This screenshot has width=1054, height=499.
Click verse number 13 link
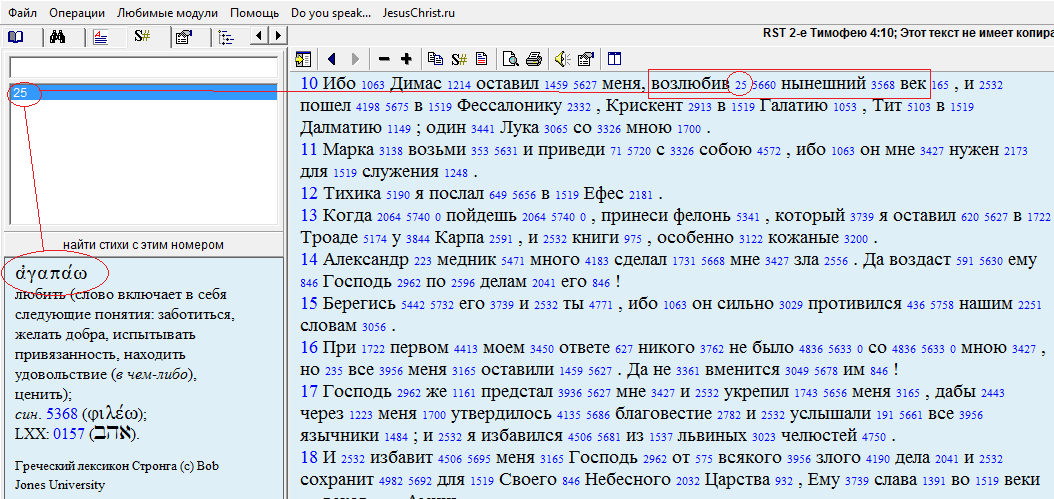(309, 215)
